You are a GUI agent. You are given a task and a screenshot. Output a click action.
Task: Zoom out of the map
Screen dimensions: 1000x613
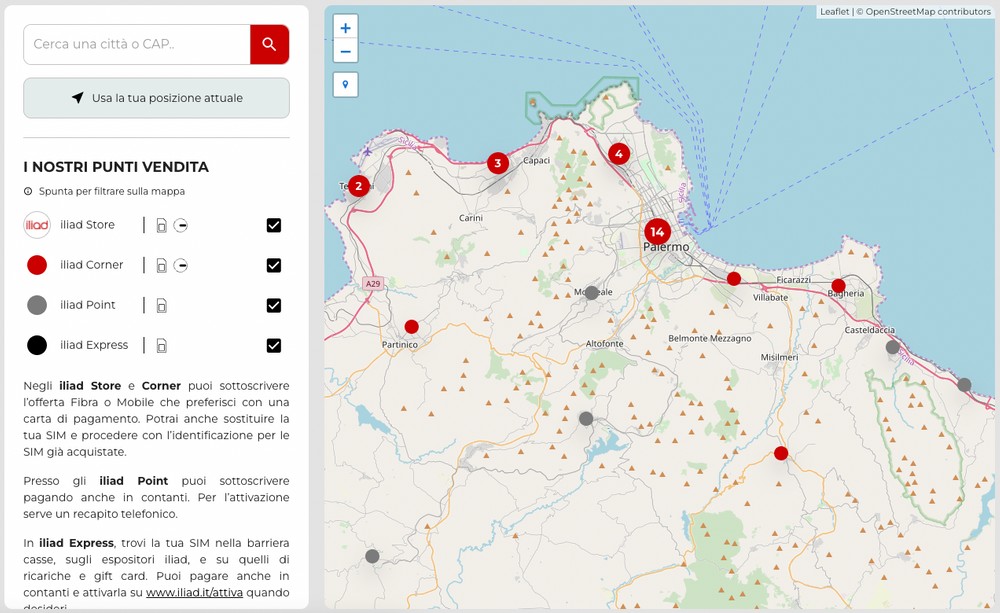pyautogui.click(x=345, y=51)
